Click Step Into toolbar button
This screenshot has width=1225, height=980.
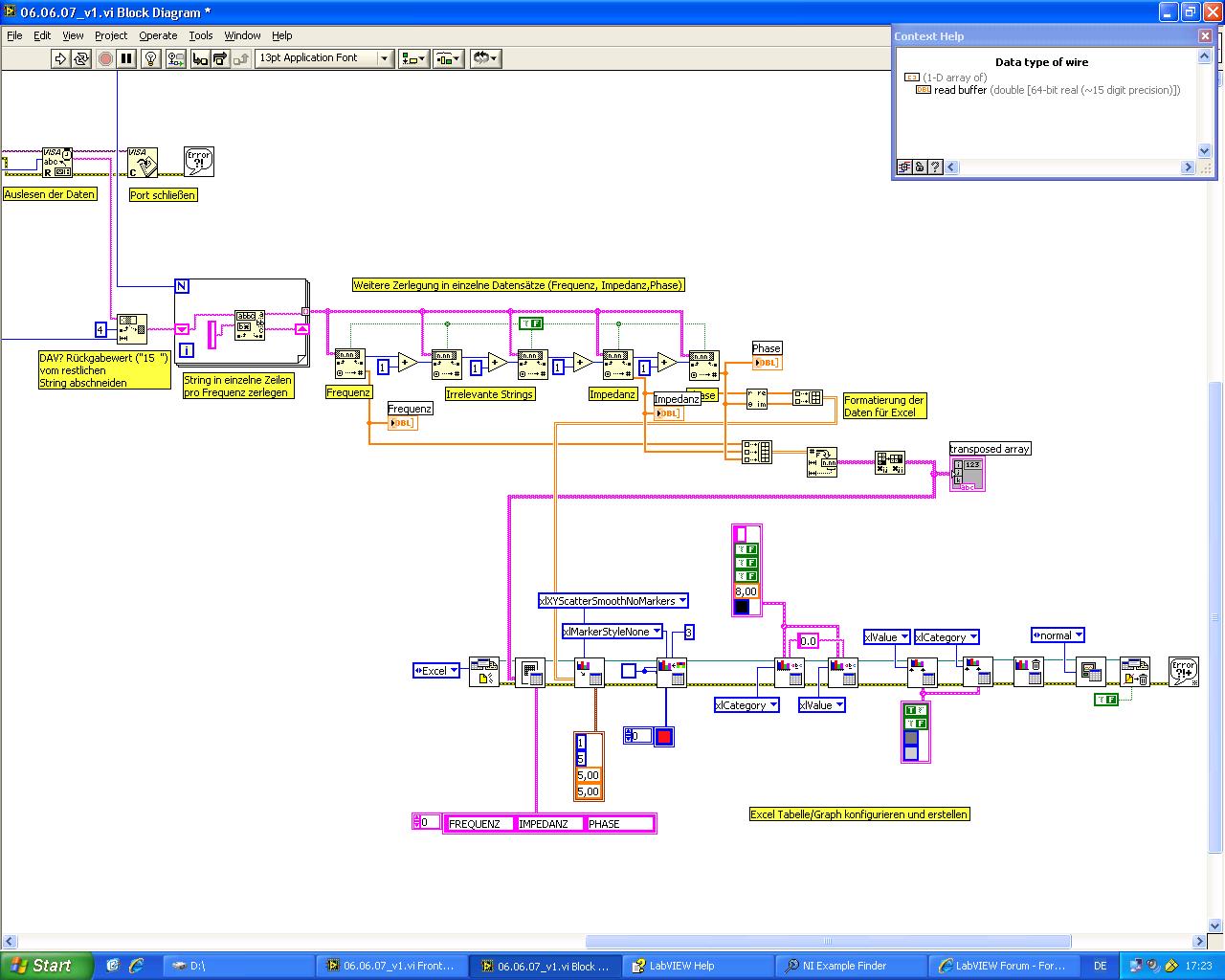200,58
